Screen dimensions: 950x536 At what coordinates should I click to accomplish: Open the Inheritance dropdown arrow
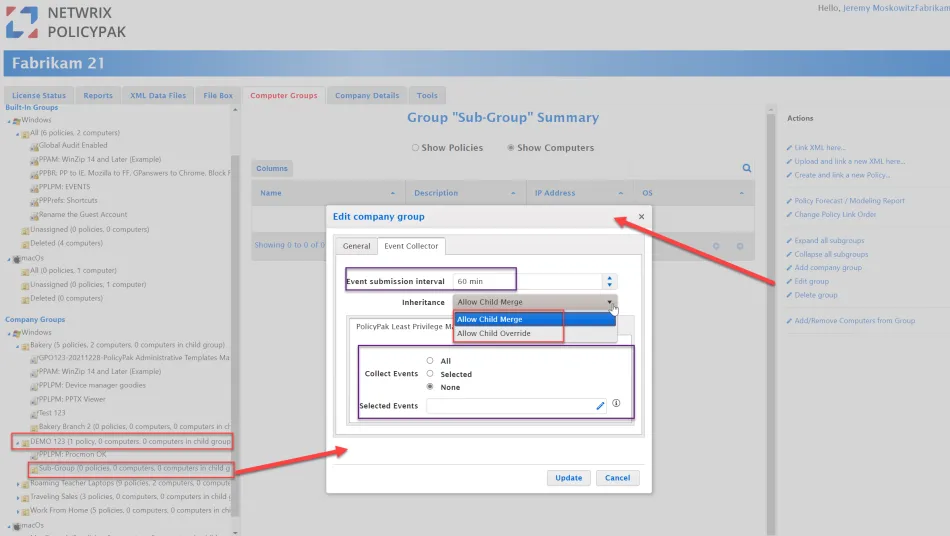pos(608,301)
